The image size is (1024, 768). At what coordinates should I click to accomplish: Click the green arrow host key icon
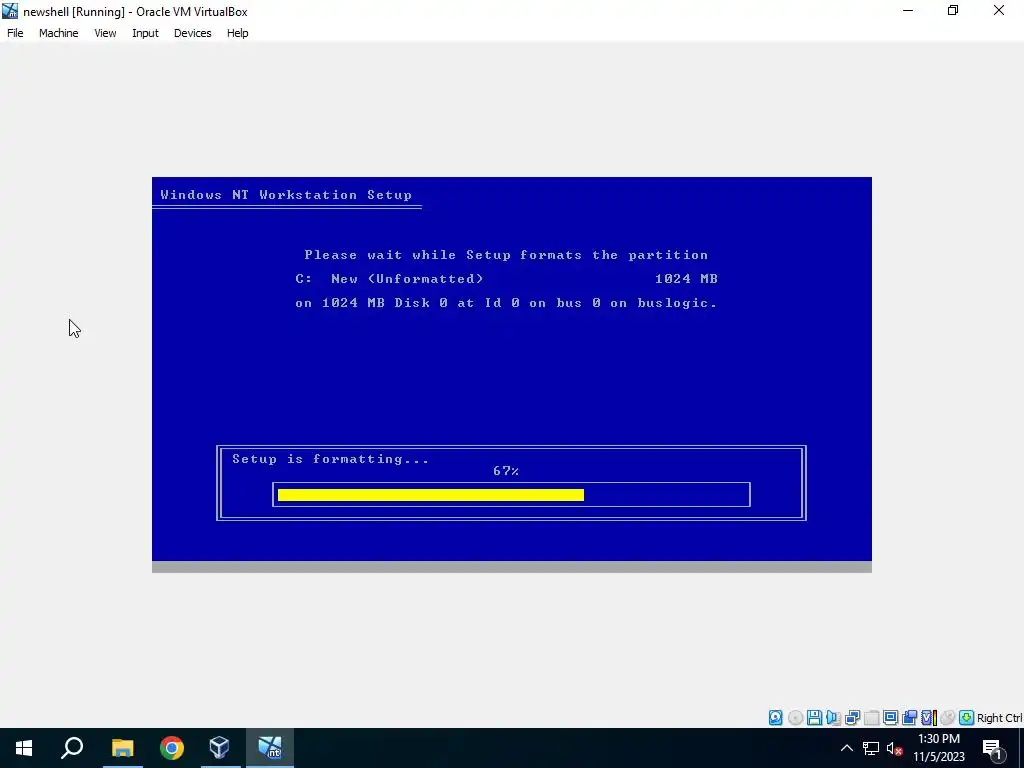(x=967, y=718)
